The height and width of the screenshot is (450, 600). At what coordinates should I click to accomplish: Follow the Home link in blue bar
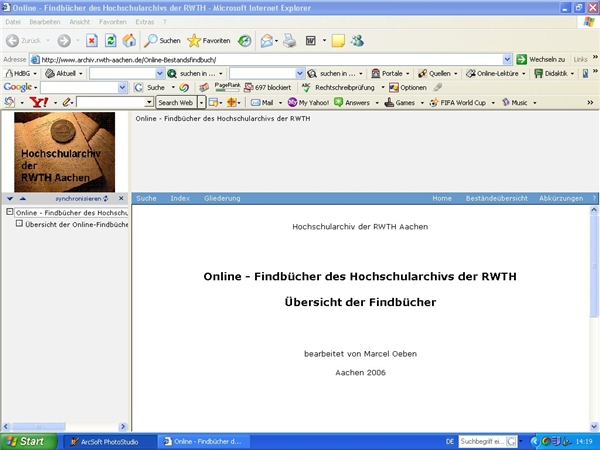[442, 198]
